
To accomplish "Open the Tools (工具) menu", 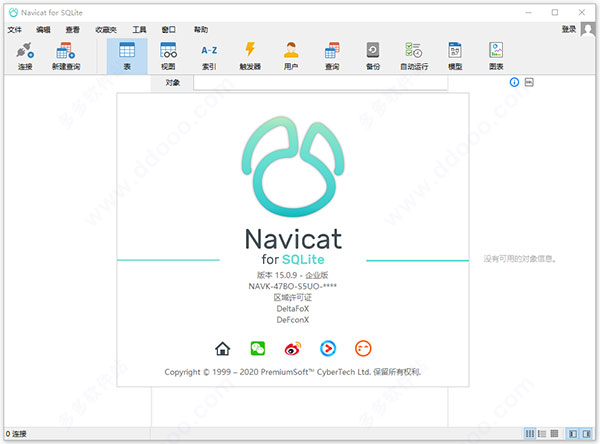I will (x=139, y=29).
